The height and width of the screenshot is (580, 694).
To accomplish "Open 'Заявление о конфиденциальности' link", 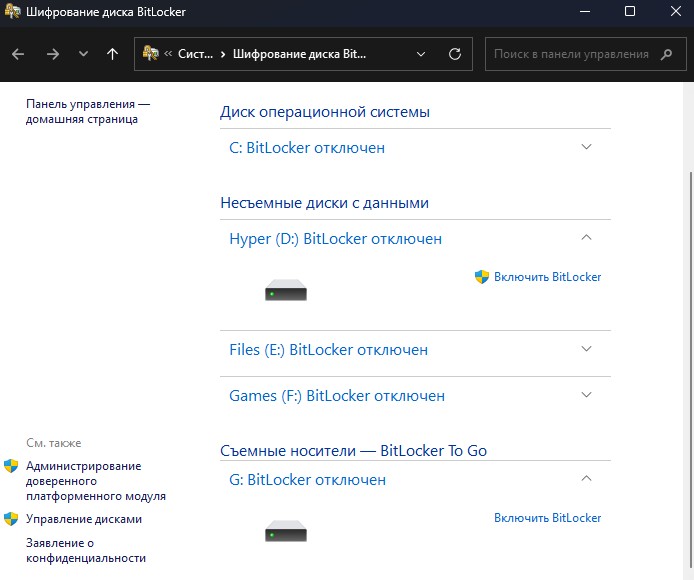I will 86,550.
